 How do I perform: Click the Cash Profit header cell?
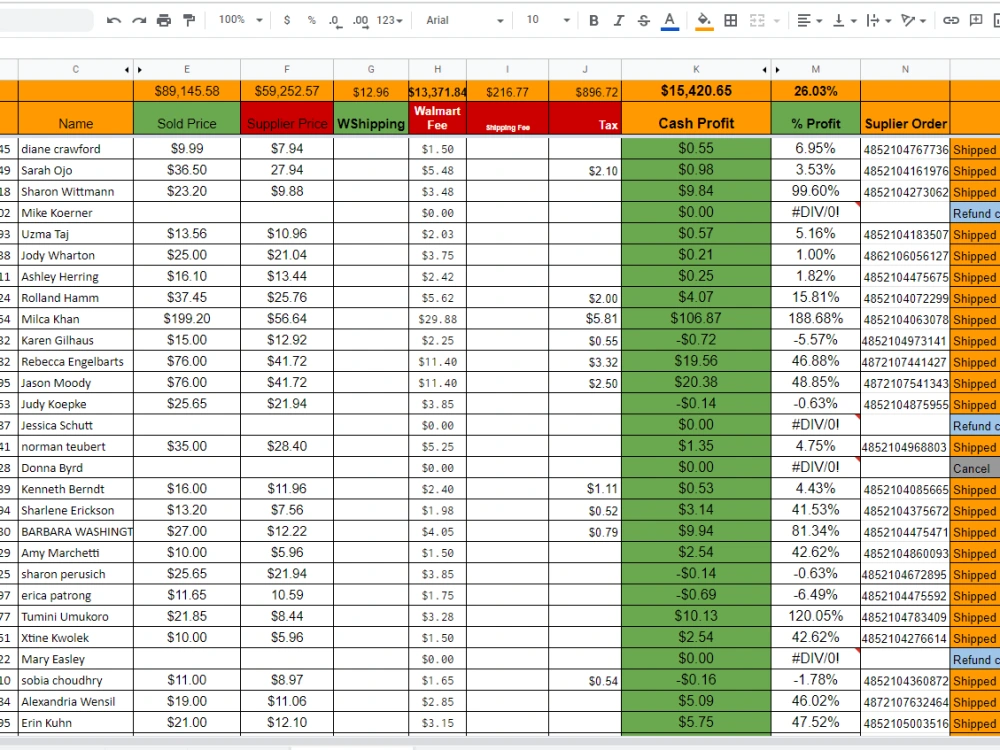coord(696,119)
